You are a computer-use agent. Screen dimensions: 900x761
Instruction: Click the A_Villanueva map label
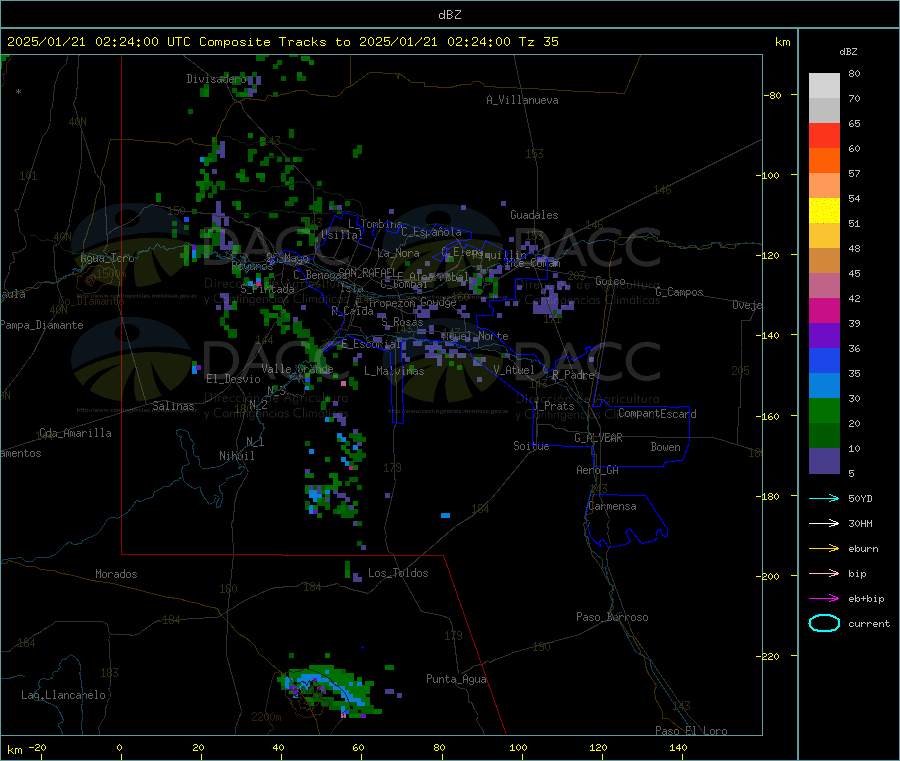522,100
